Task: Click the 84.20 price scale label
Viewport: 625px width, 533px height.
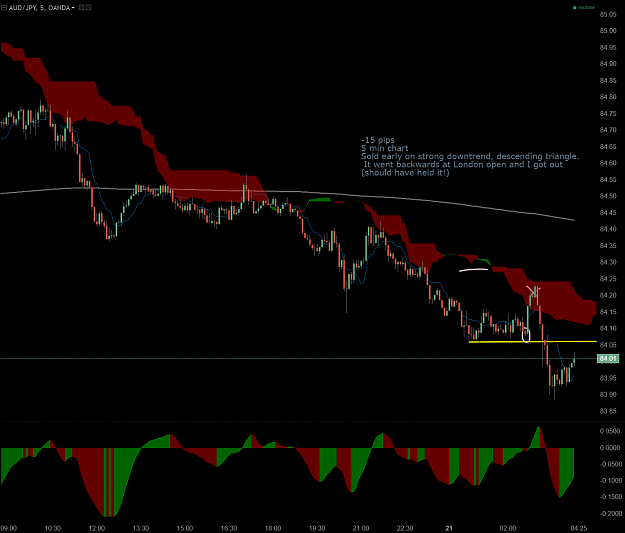Action: [608, 295]
